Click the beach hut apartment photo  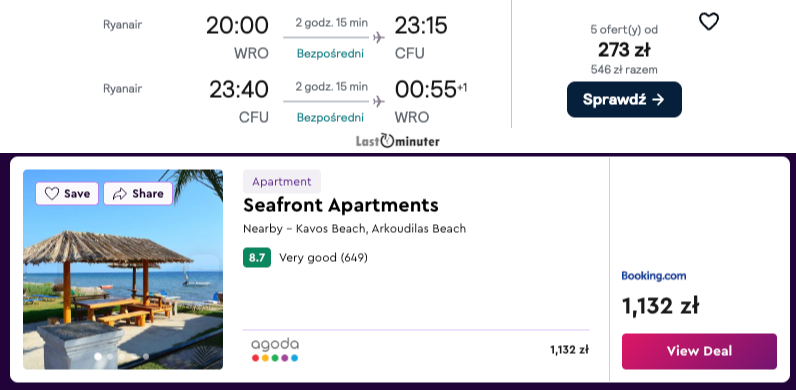pyautogui.click(x=123, y=269)
